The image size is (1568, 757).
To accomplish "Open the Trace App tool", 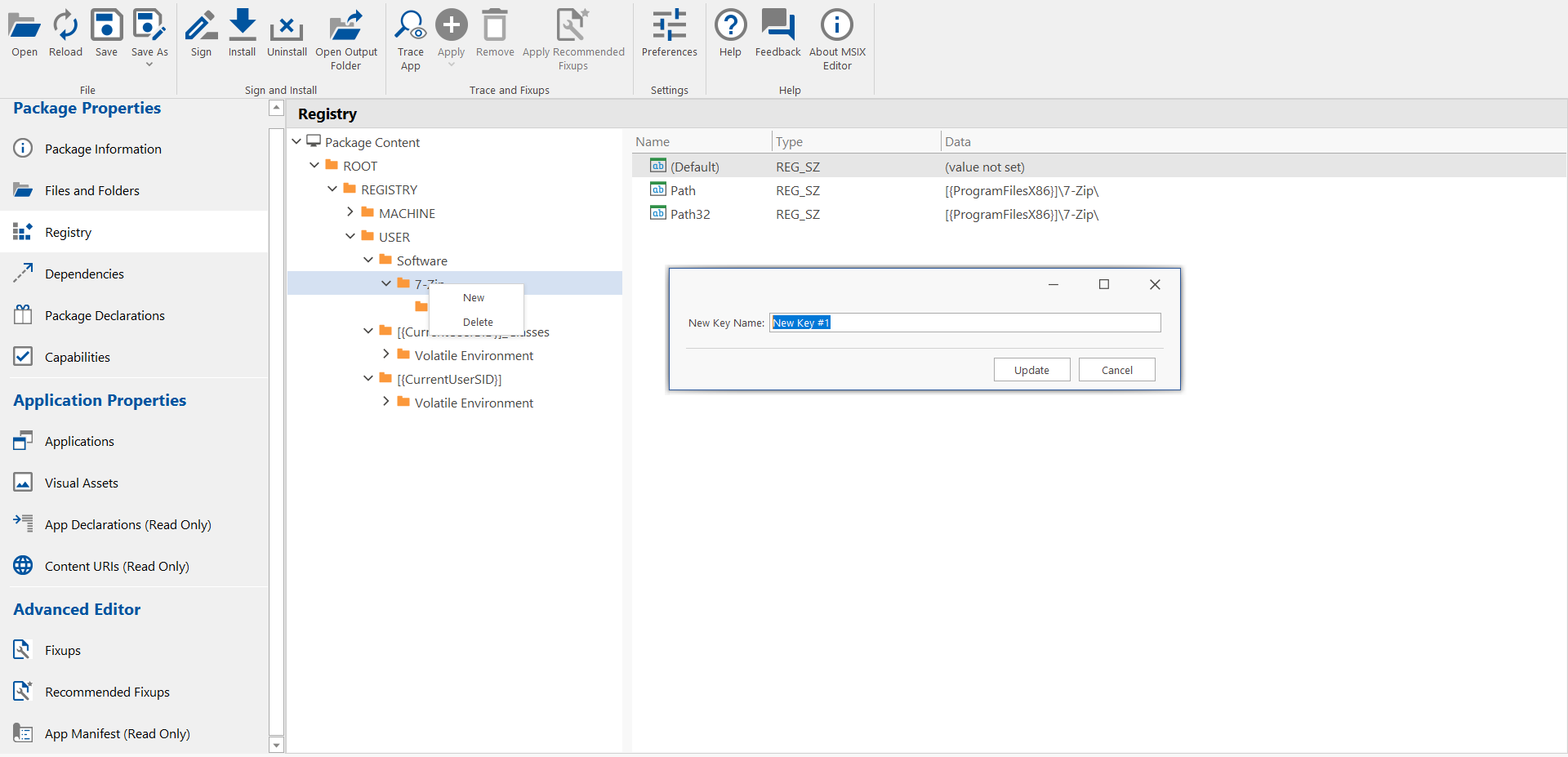I will (410, 27).
